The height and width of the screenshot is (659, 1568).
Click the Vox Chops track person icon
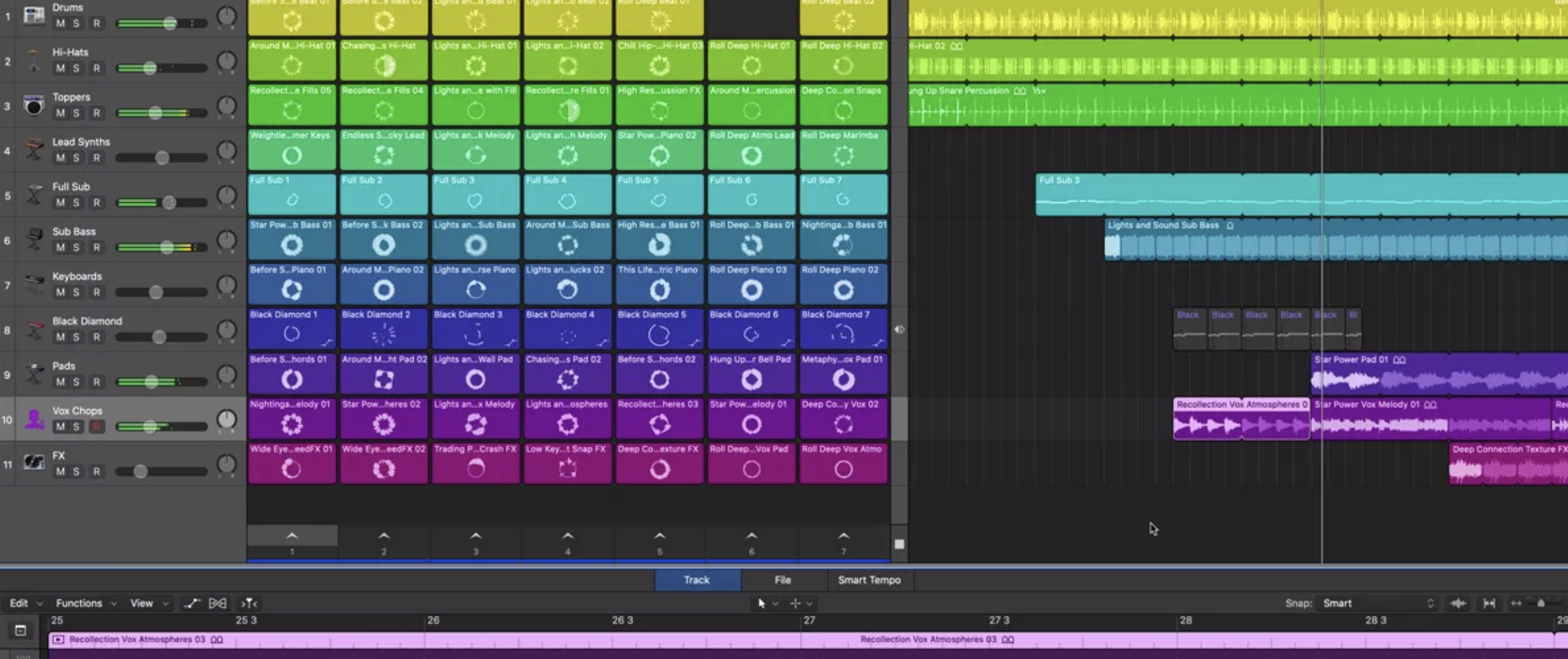(33, 418)
